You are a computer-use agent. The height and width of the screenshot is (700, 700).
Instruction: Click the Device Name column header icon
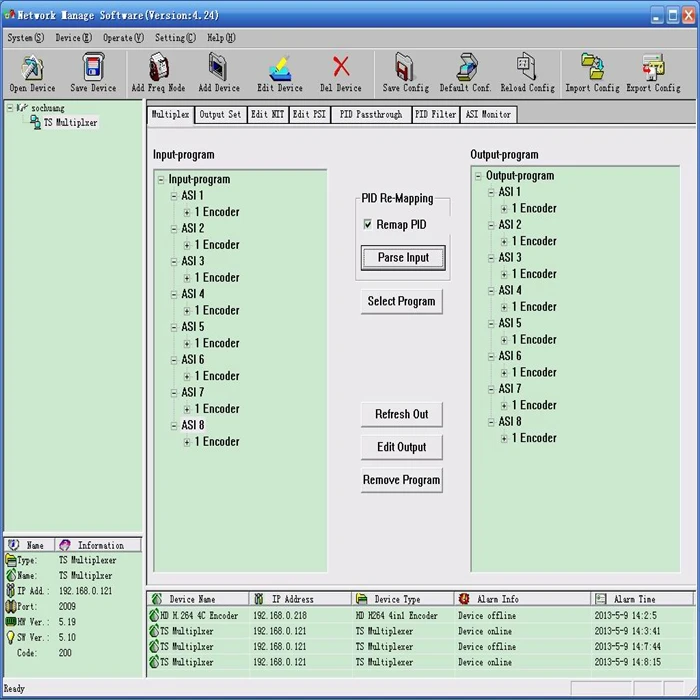pyautogui.click(x=157, y=599)
